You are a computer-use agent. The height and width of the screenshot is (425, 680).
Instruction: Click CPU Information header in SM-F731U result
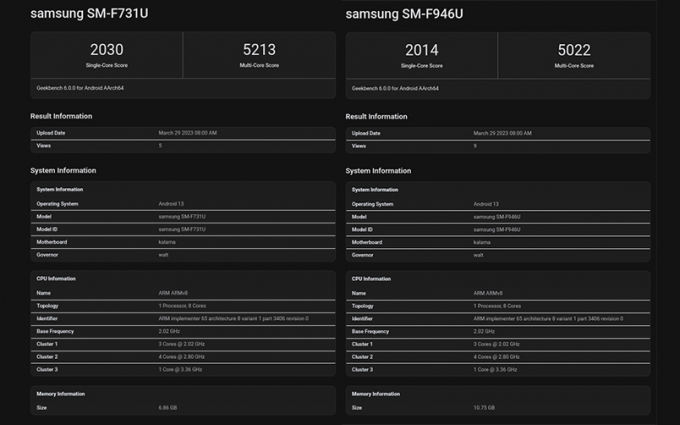(x=56, y=278)
